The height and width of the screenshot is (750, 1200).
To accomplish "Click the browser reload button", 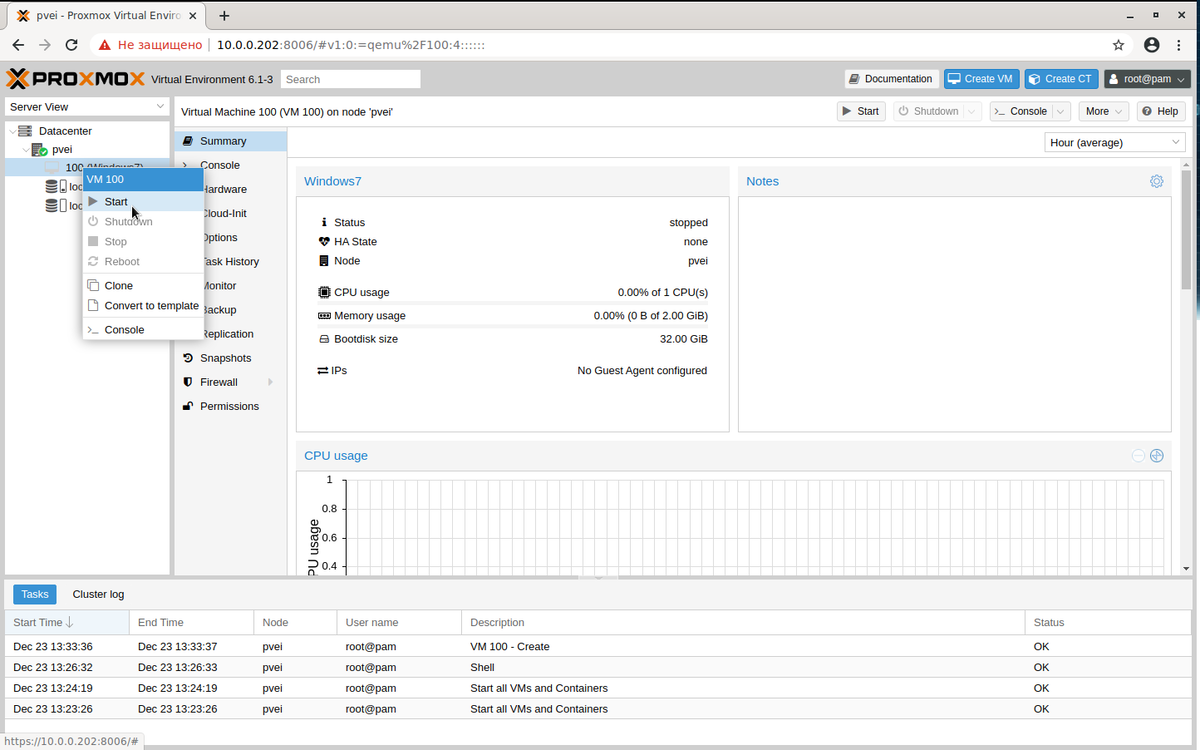I will click(x=71, y=45).
